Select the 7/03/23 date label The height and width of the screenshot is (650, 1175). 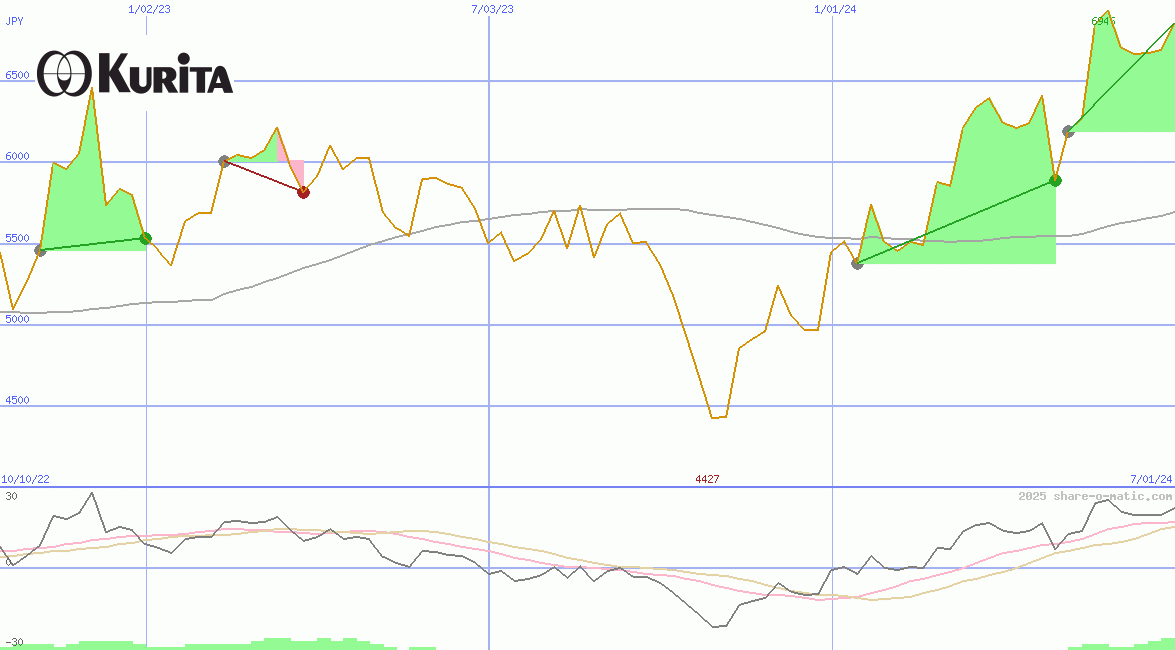click(x=492, y=9)
